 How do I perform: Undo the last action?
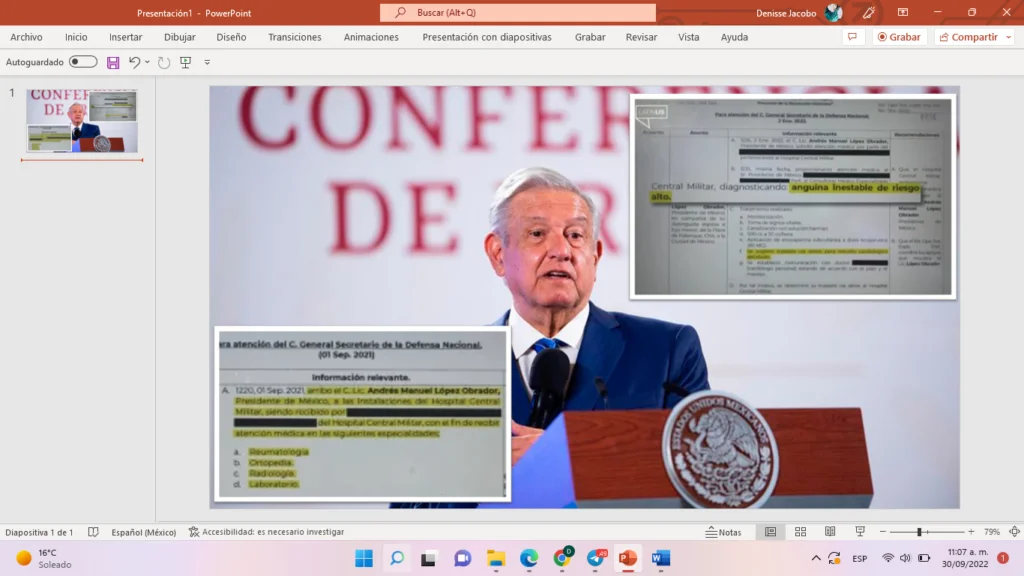[x=134, y=62]
